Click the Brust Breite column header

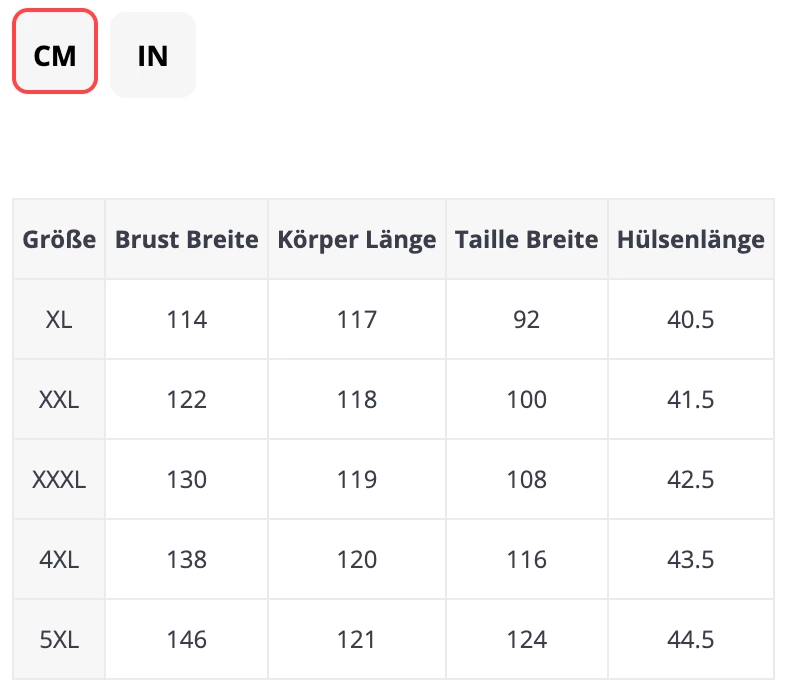186,239
